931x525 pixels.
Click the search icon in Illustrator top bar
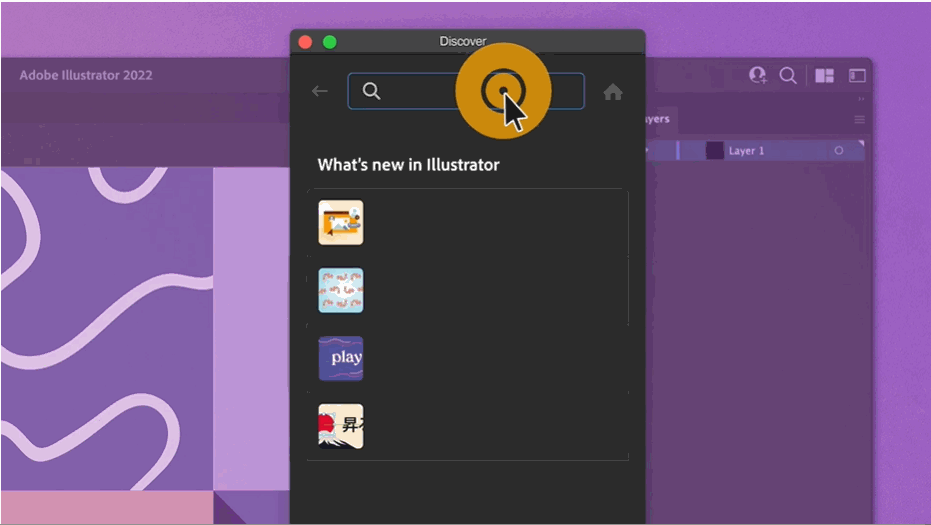tap(788, 75)
